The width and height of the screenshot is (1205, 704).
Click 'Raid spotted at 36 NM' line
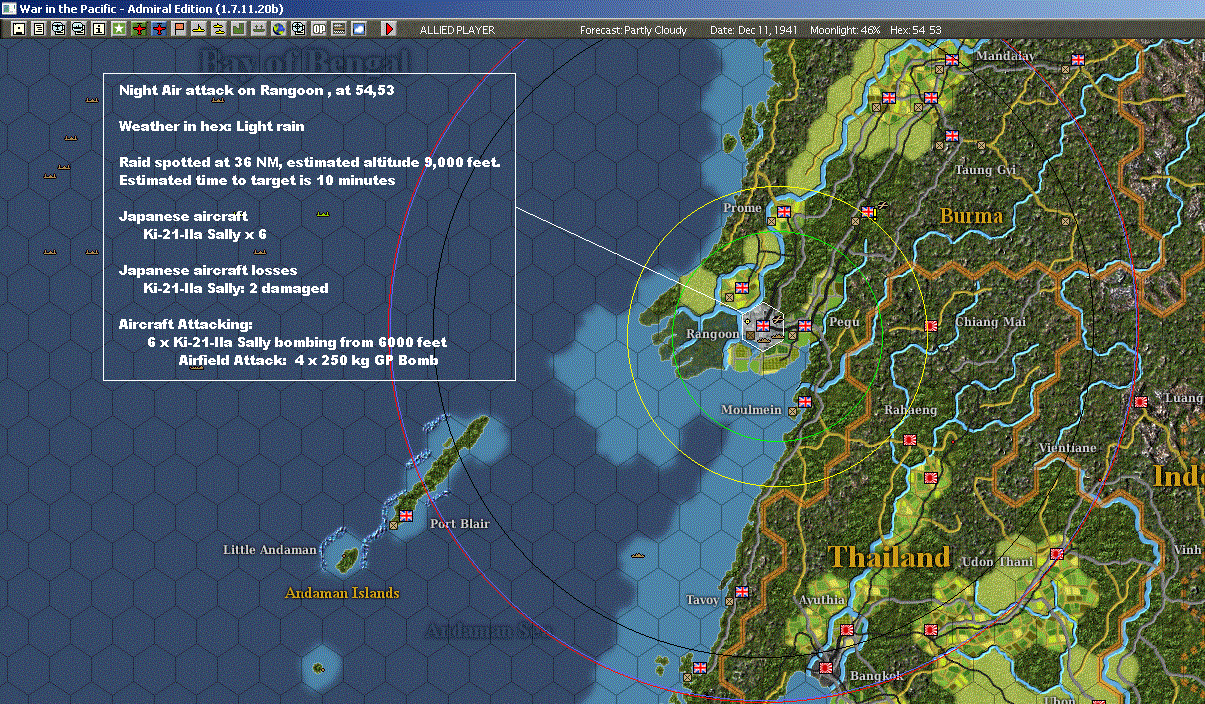point(309,163)
